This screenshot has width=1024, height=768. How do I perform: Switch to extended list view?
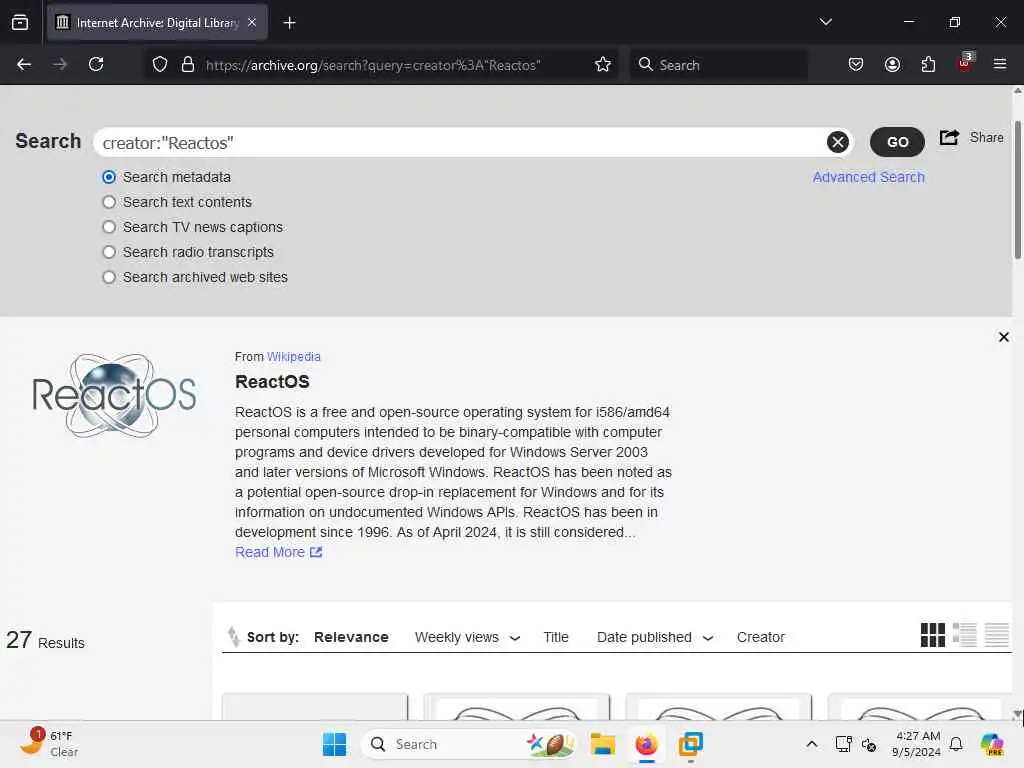965,634
